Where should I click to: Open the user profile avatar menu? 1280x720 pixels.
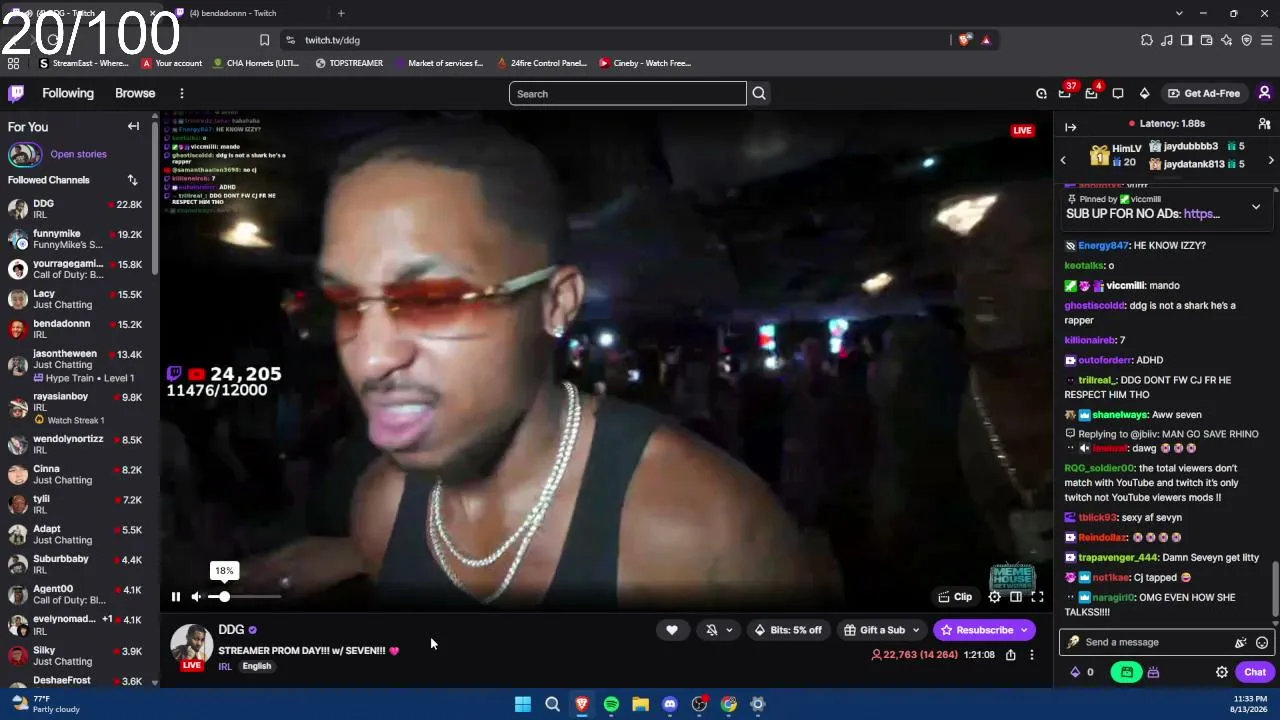pos(1264,93)
